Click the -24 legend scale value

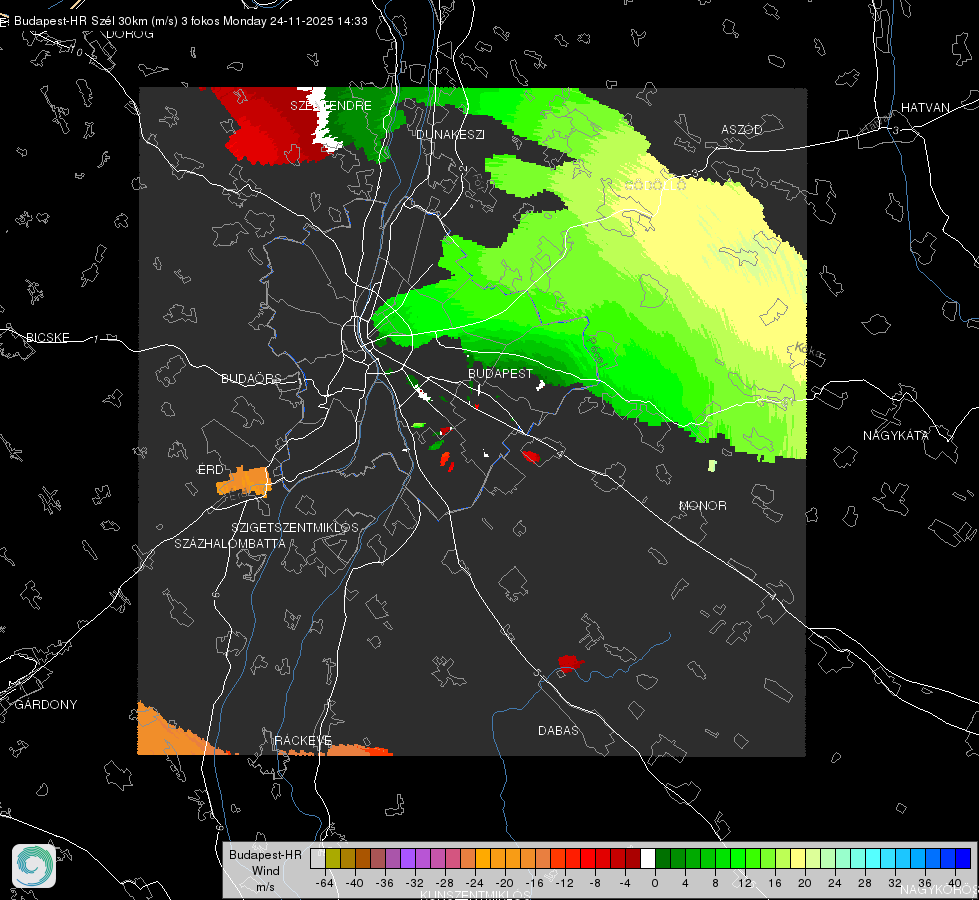(475, 883)
